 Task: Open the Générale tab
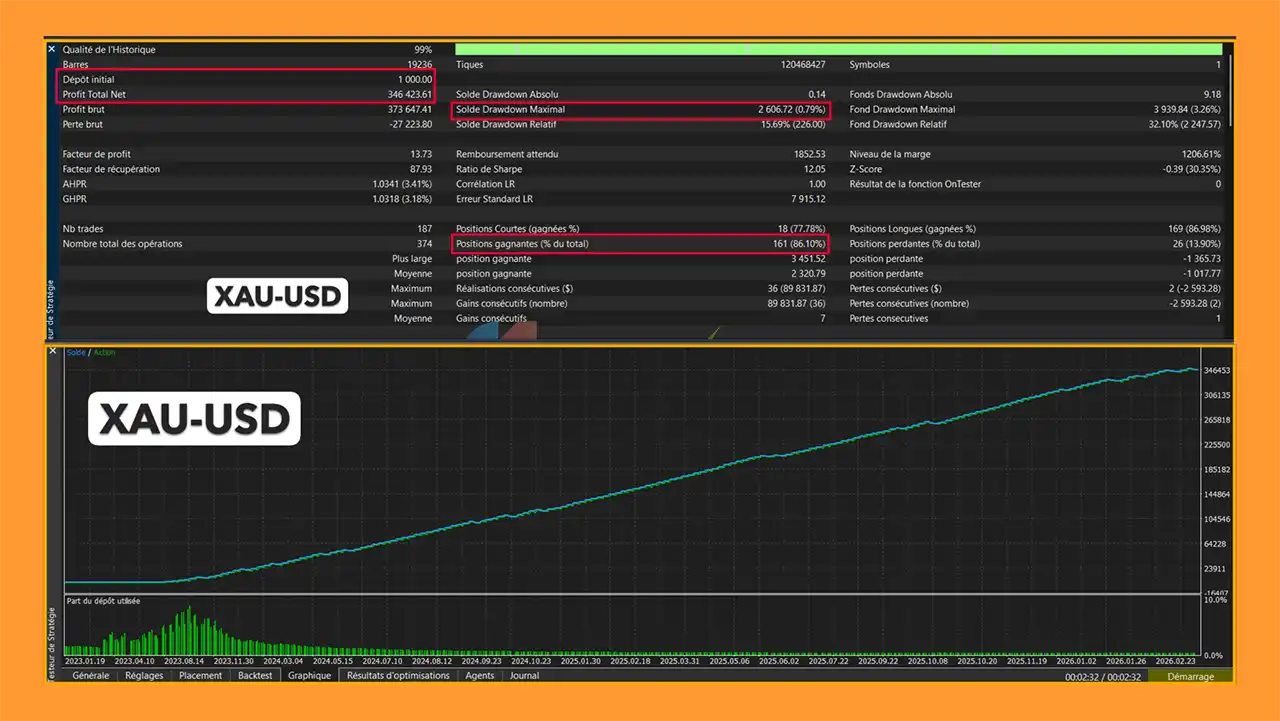91,676
